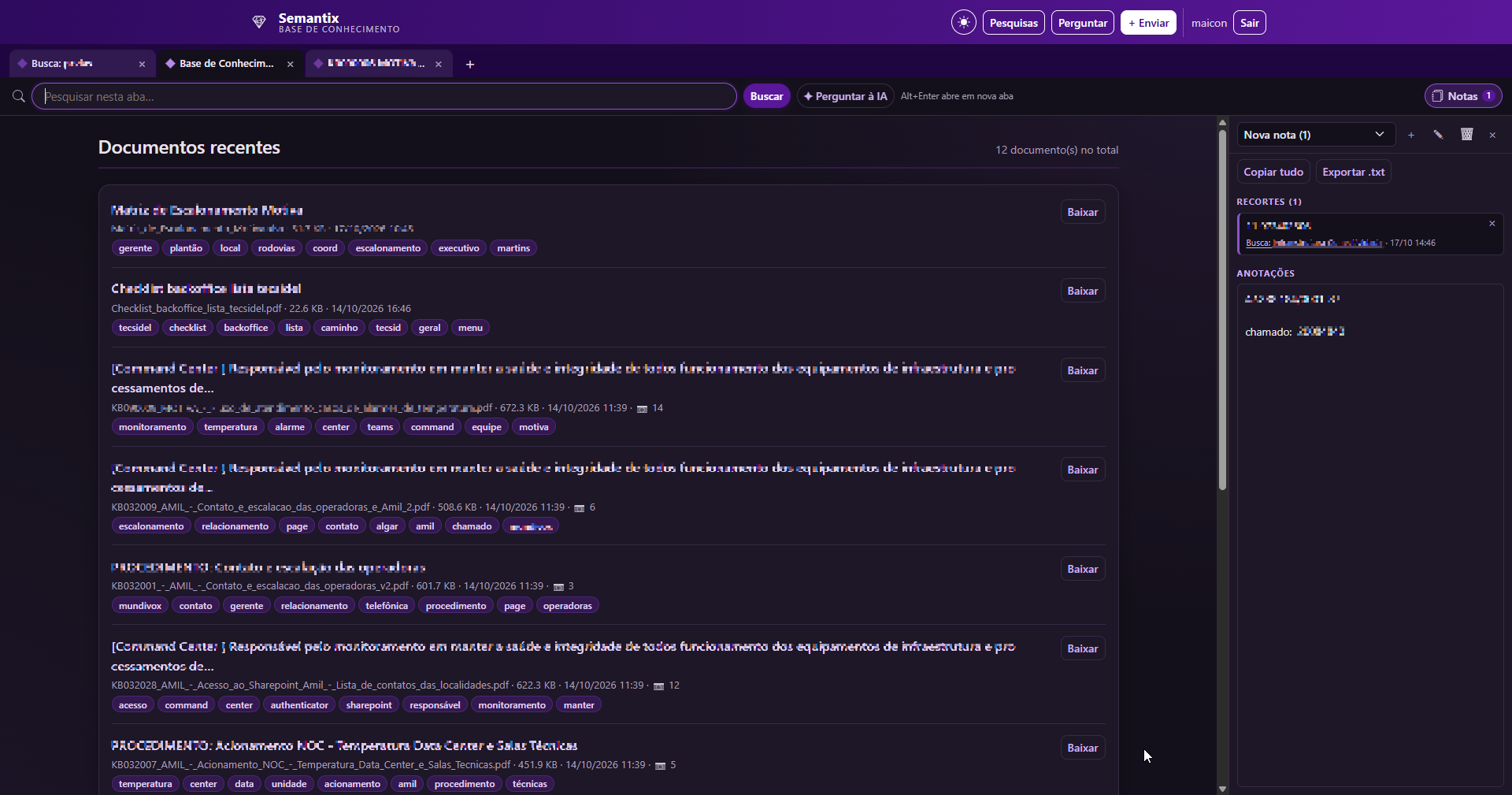The image size is (1512, 795).
Task: Delete note with the trash icon
Action: tap(1466, 135)
